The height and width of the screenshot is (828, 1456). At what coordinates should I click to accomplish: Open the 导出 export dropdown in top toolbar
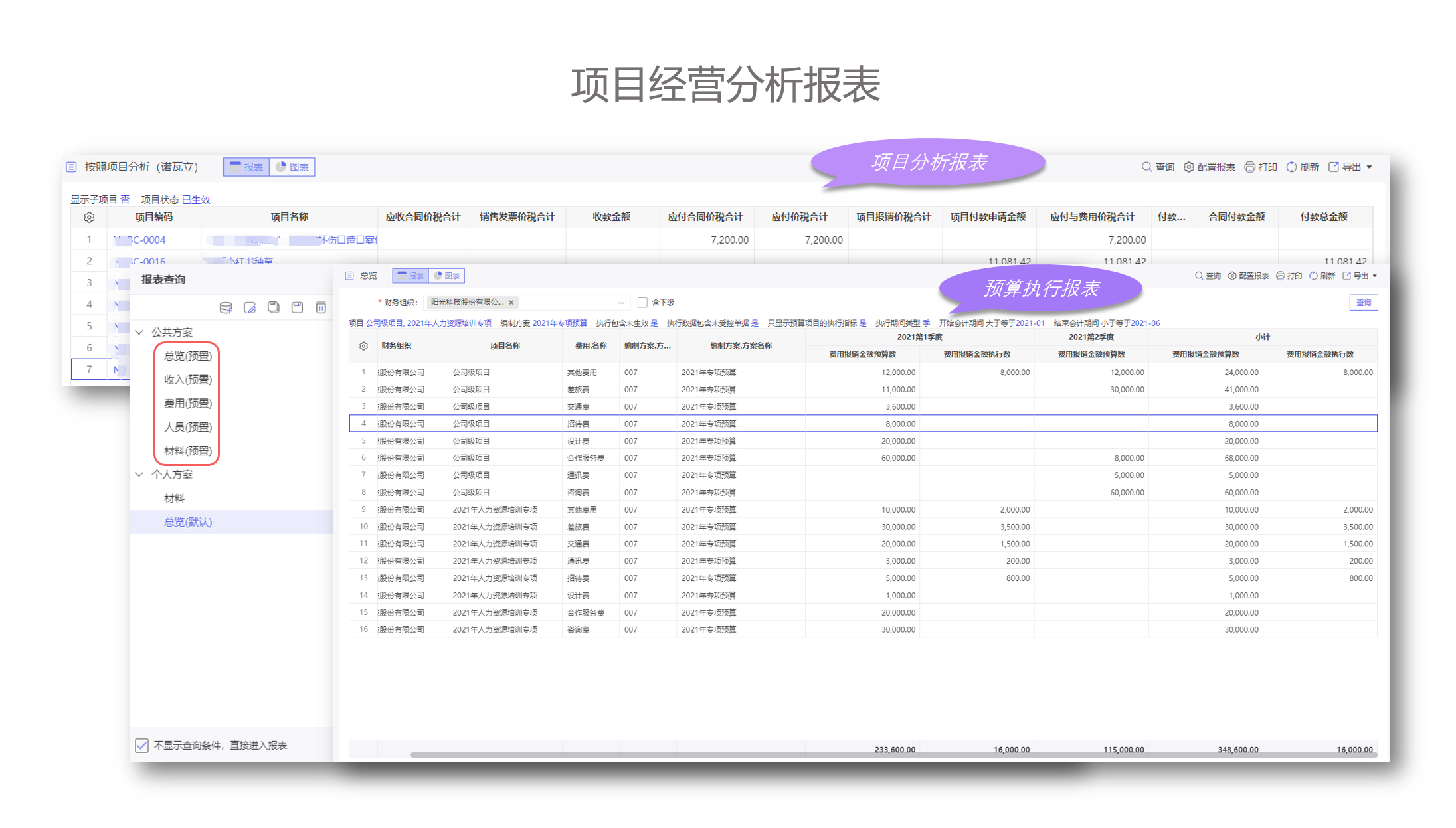click(1352, 167)
